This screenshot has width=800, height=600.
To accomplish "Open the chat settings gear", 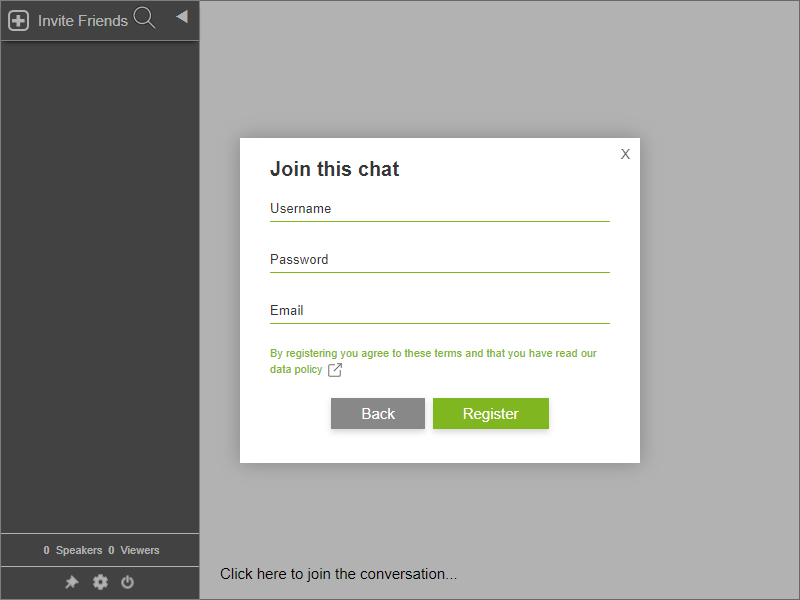I will [100, 582].
